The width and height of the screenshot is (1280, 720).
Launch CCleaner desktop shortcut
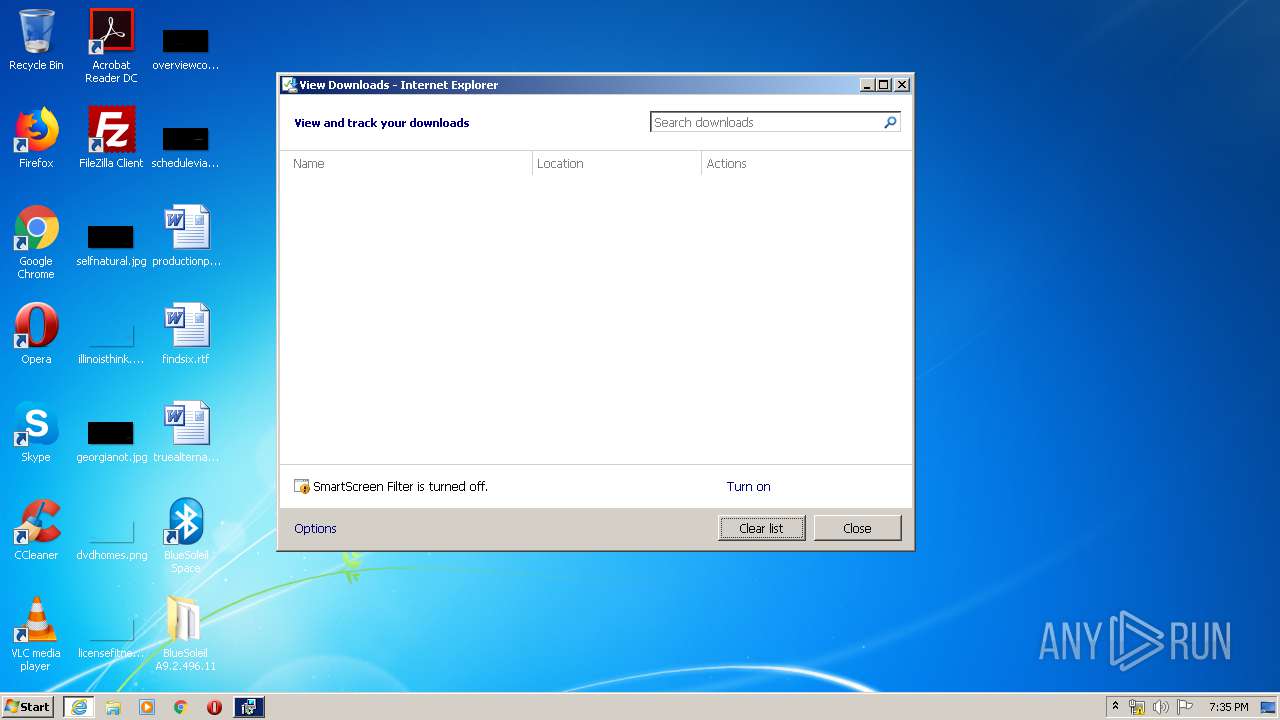click(36, 530)
